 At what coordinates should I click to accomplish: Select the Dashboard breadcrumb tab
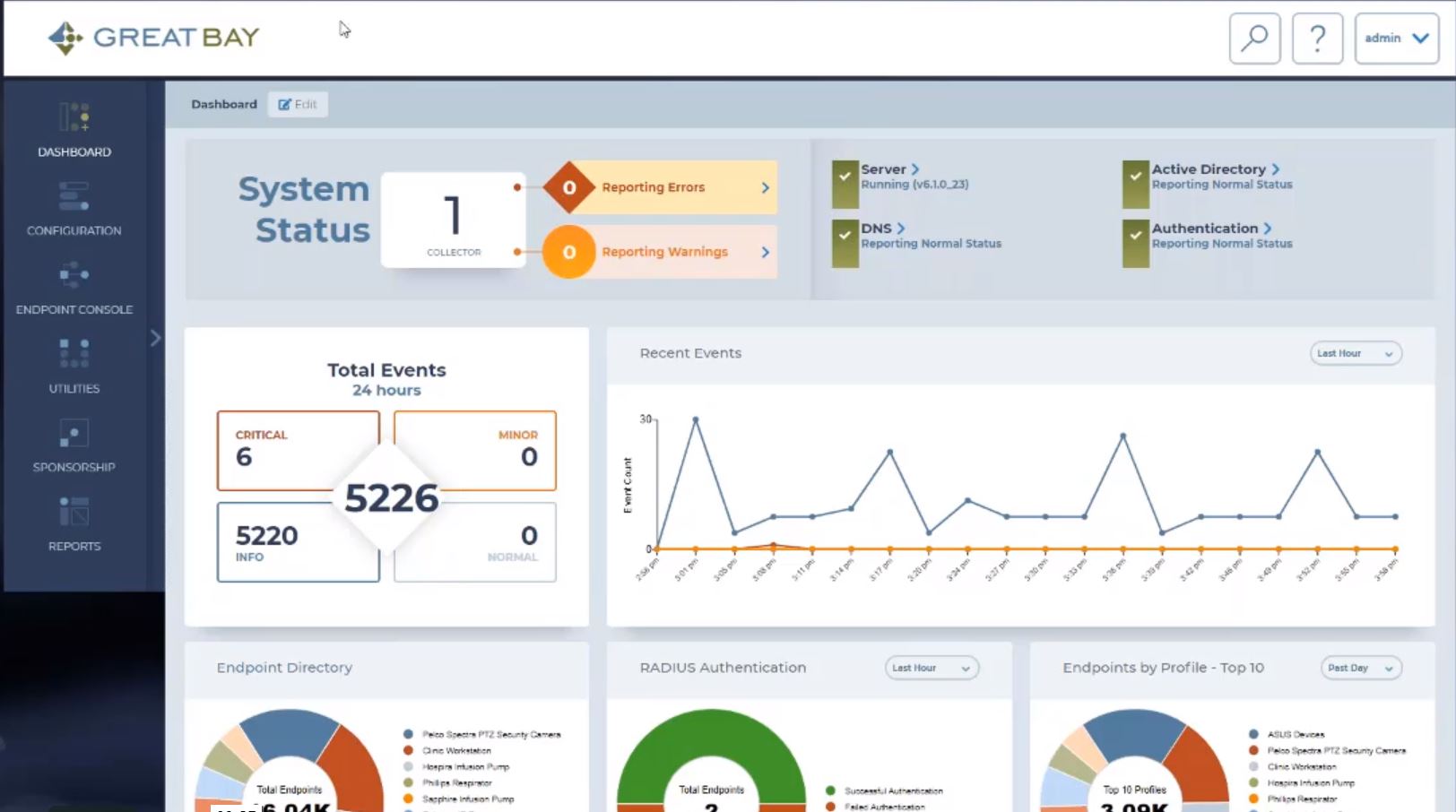[x=224, y=104]
